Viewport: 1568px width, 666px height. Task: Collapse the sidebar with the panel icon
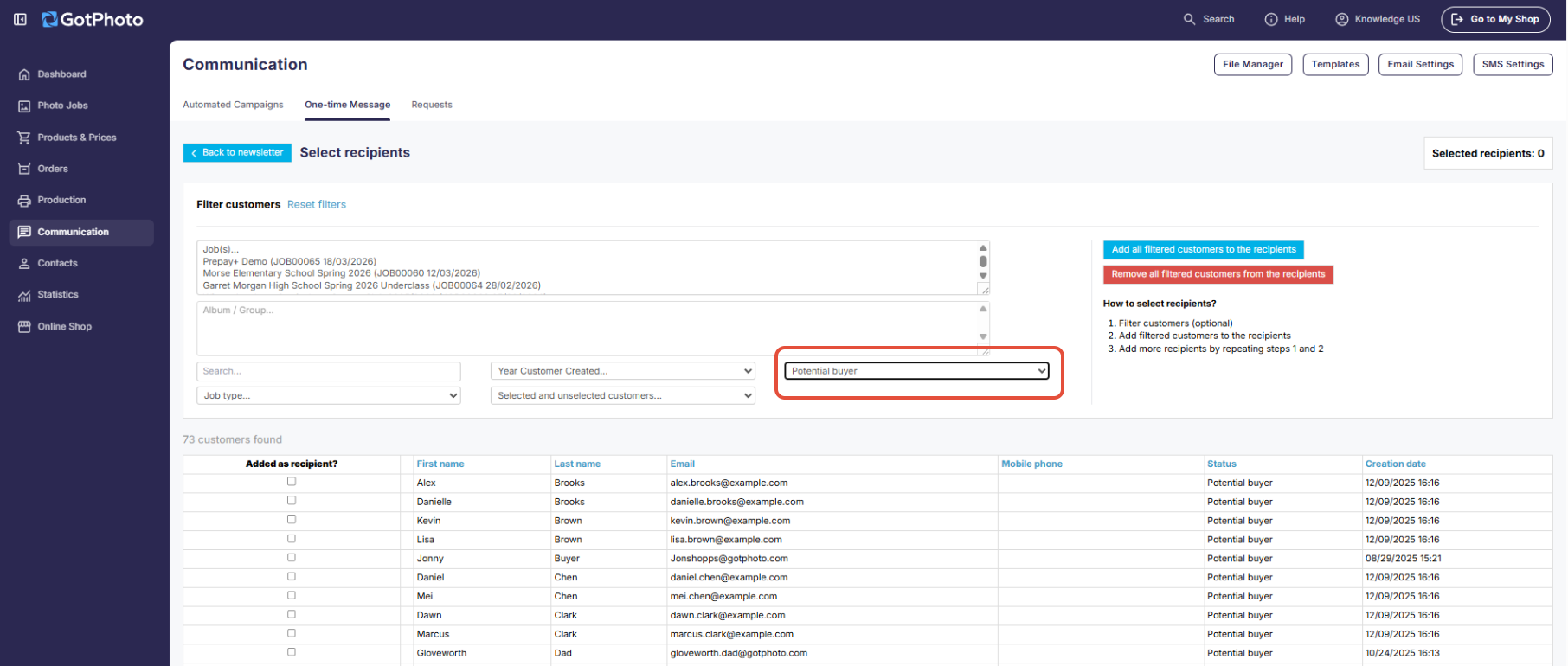point(20,19)
